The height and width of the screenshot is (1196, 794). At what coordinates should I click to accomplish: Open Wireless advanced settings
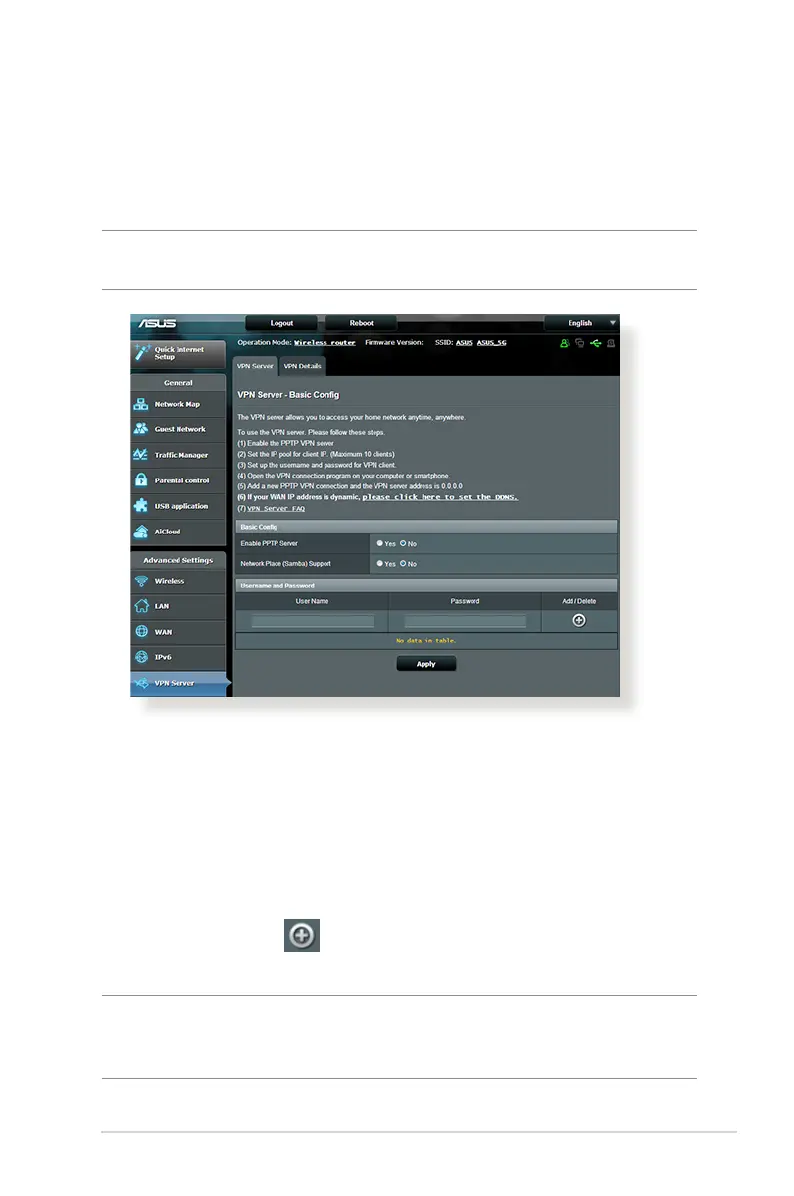click(x=178, y=581)
